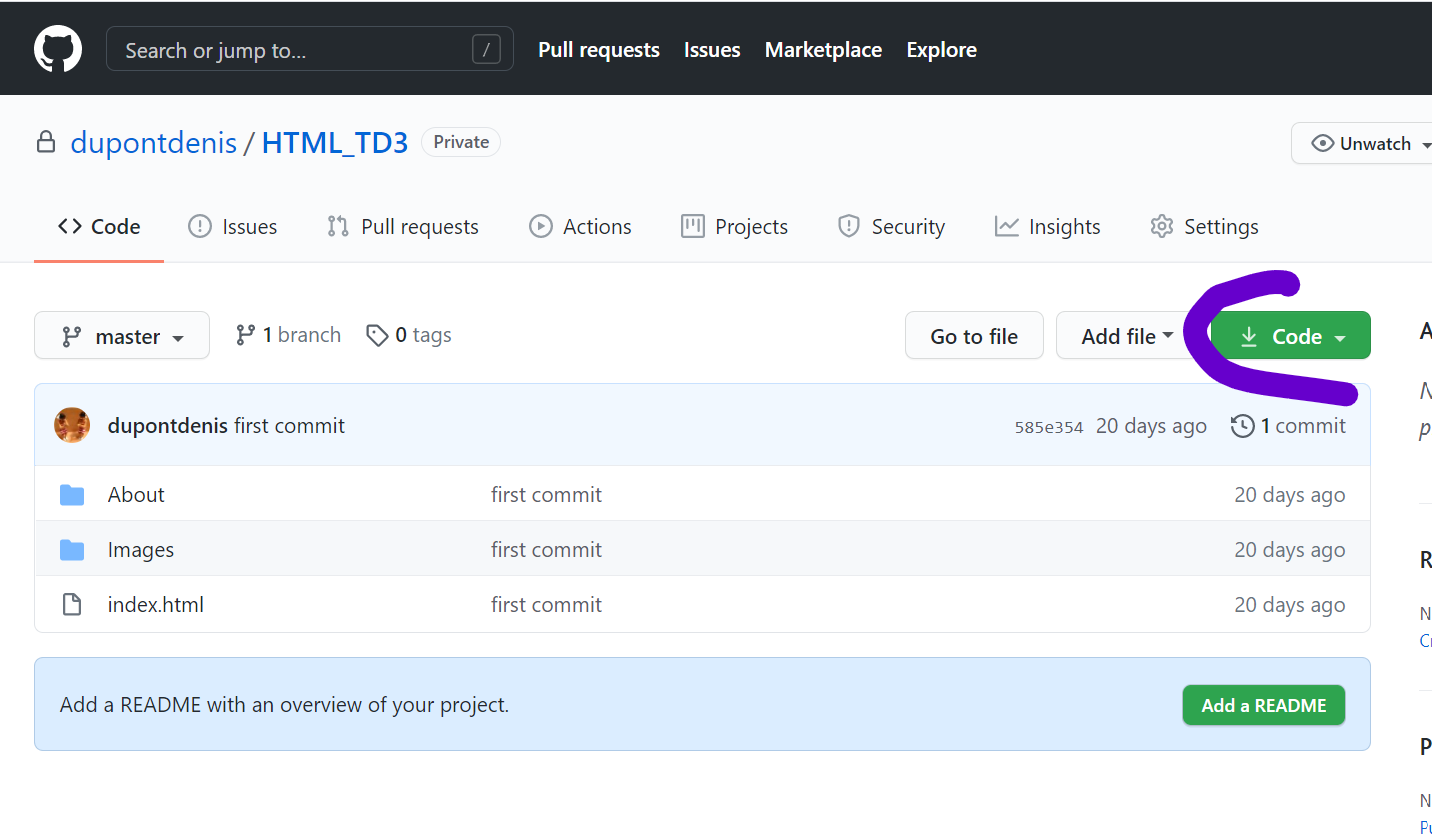Click the Add a README button
Screen dimensions: 1432x838
pos(1264,705)
